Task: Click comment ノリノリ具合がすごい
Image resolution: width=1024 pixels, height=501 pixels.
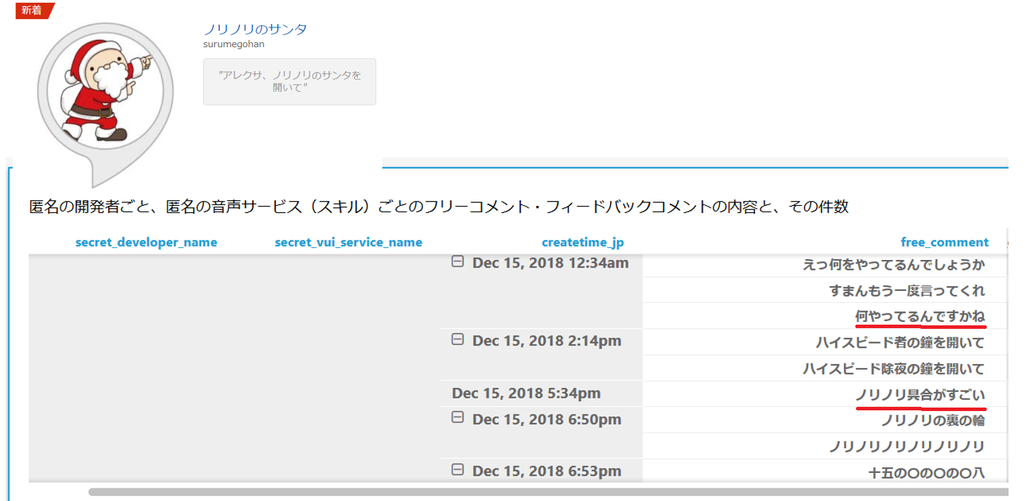Action: tap(920, 395)
